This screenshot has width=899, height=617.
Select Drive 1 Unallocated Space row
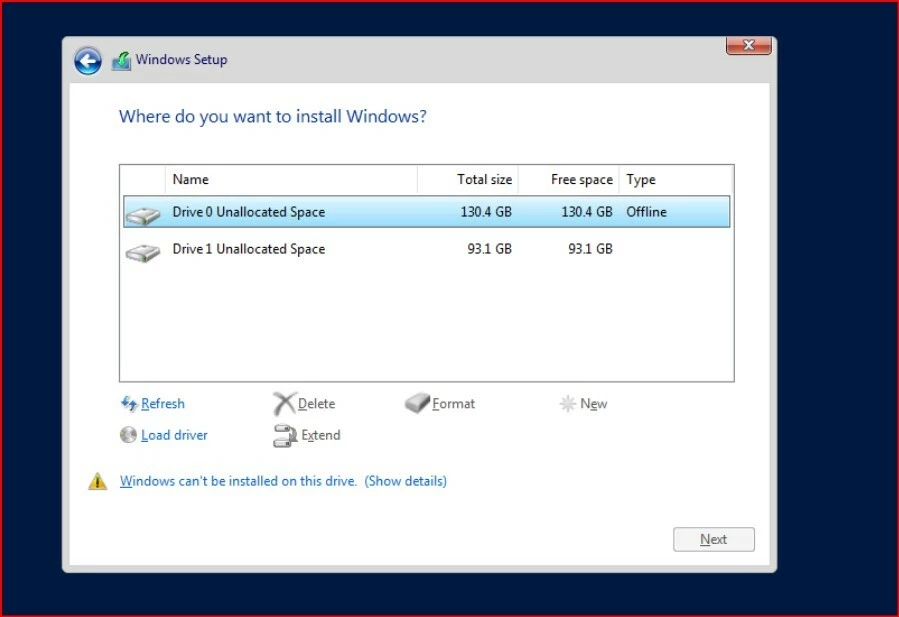point(427,249)
